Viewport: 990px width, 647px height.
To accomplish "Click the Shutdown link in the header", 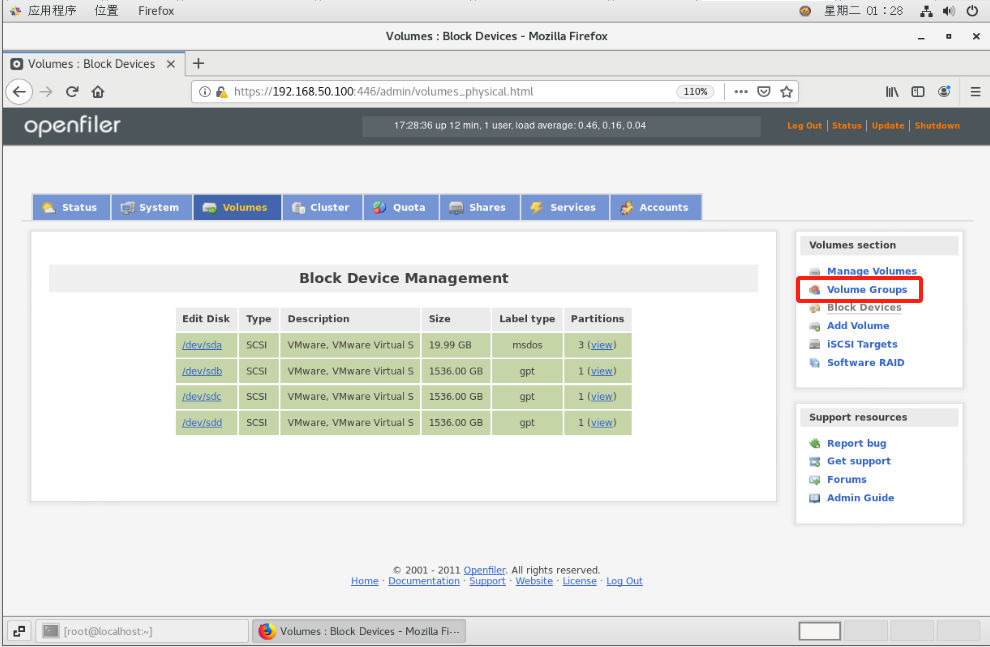I will [x=937, y=126].
